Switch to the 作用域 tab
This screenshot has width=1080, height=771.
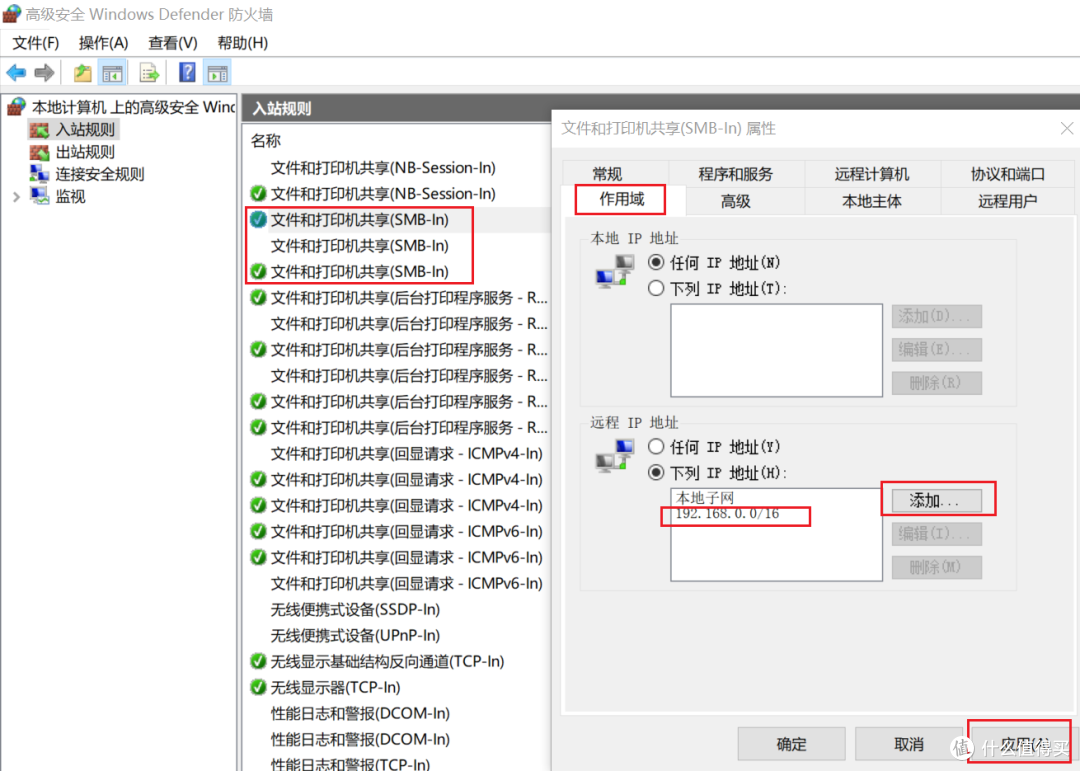coord(621,200)
